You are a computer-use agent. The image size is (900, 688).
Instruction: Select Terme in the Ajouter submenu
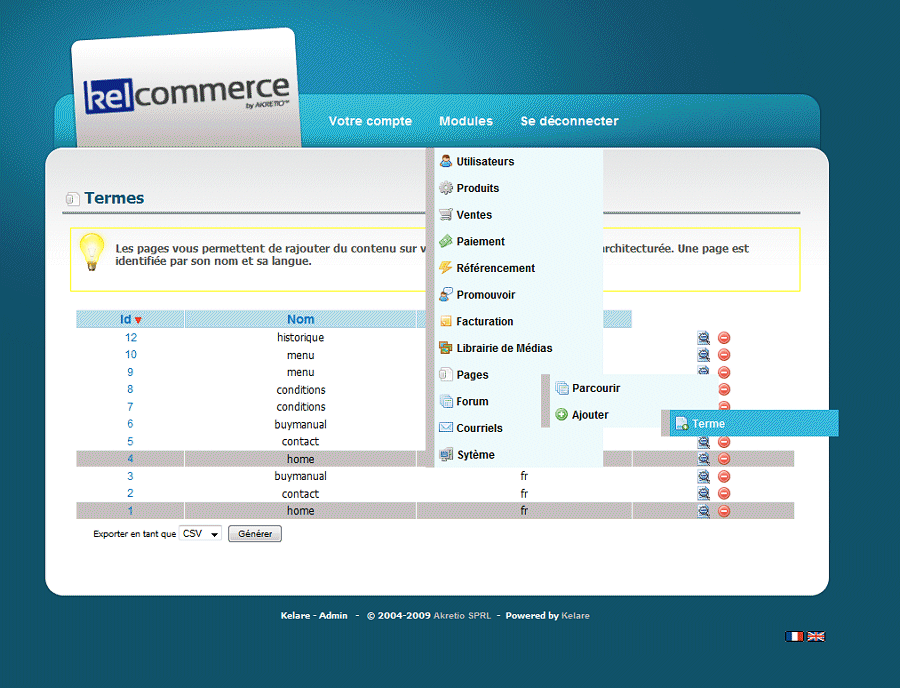tap(708, 424)
